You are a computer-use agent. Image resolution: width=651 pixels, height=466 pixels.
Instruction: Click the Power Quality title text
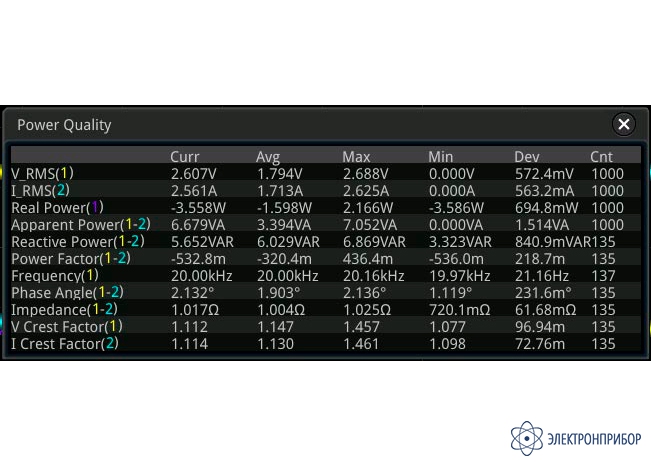click(64, 125)
